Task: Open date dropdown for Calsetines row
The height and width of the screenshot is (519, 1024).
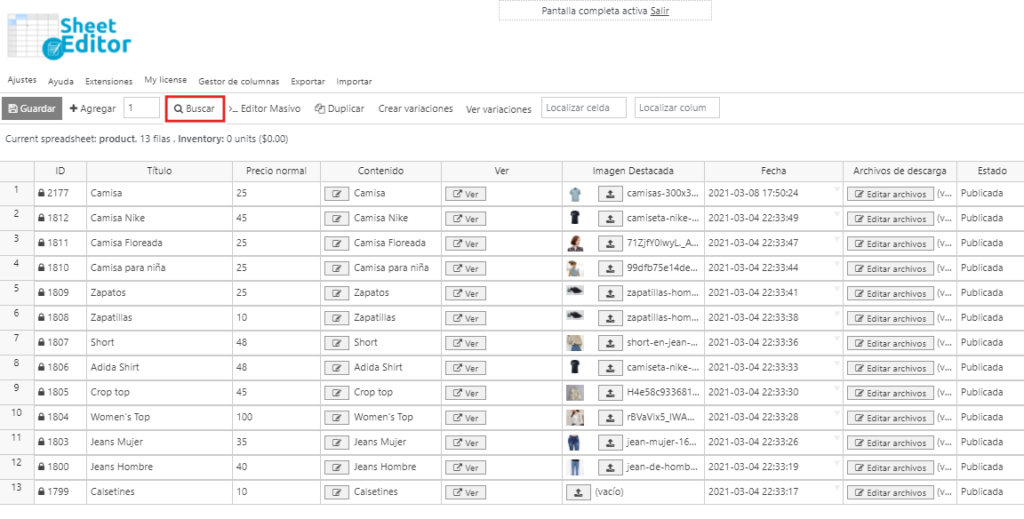Action: point(836,488)
